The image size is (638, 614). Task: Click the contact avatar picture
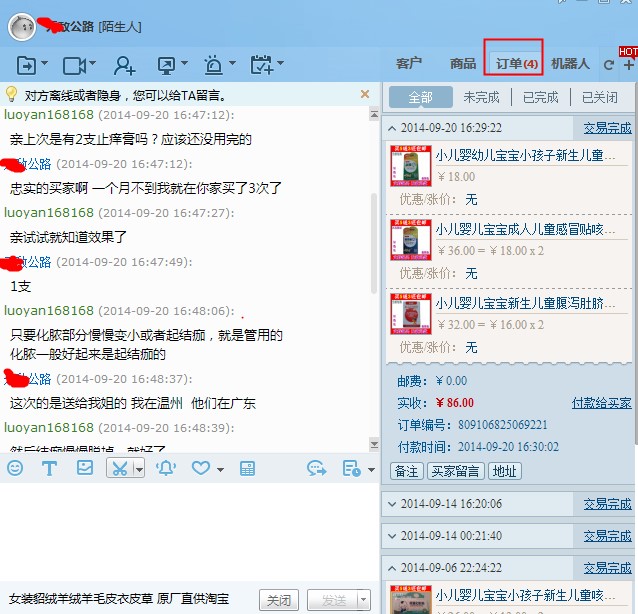pos(22,27)
